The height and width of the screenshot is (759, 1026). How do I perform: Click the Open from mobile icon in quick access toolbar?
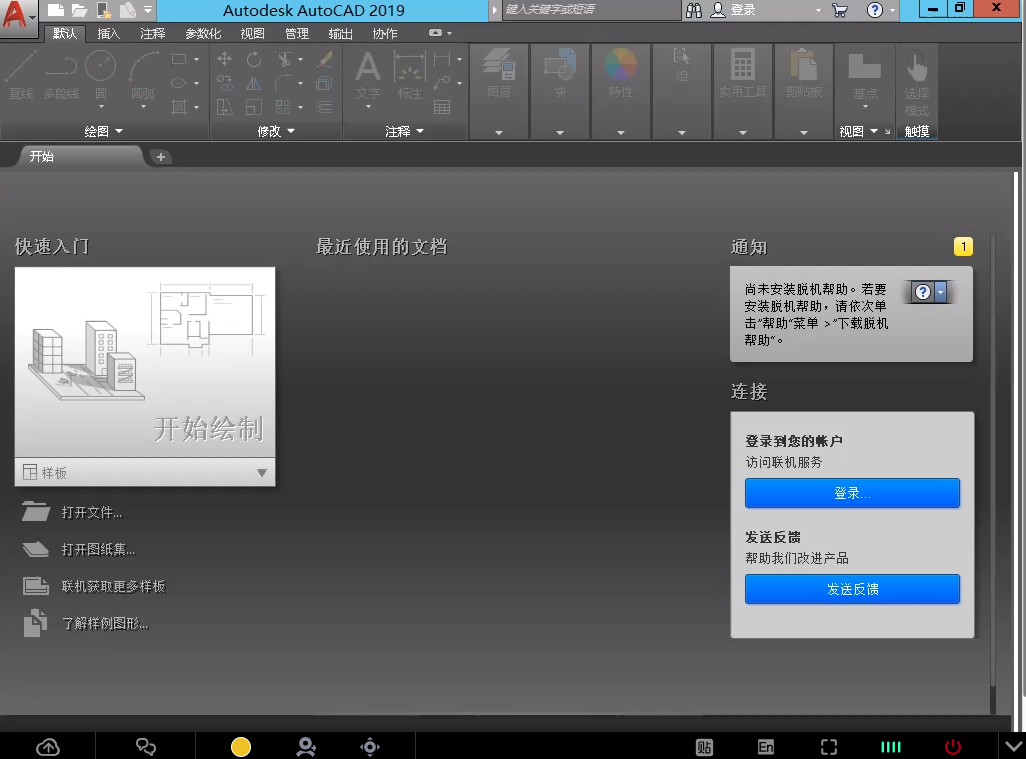pos(103,10)
